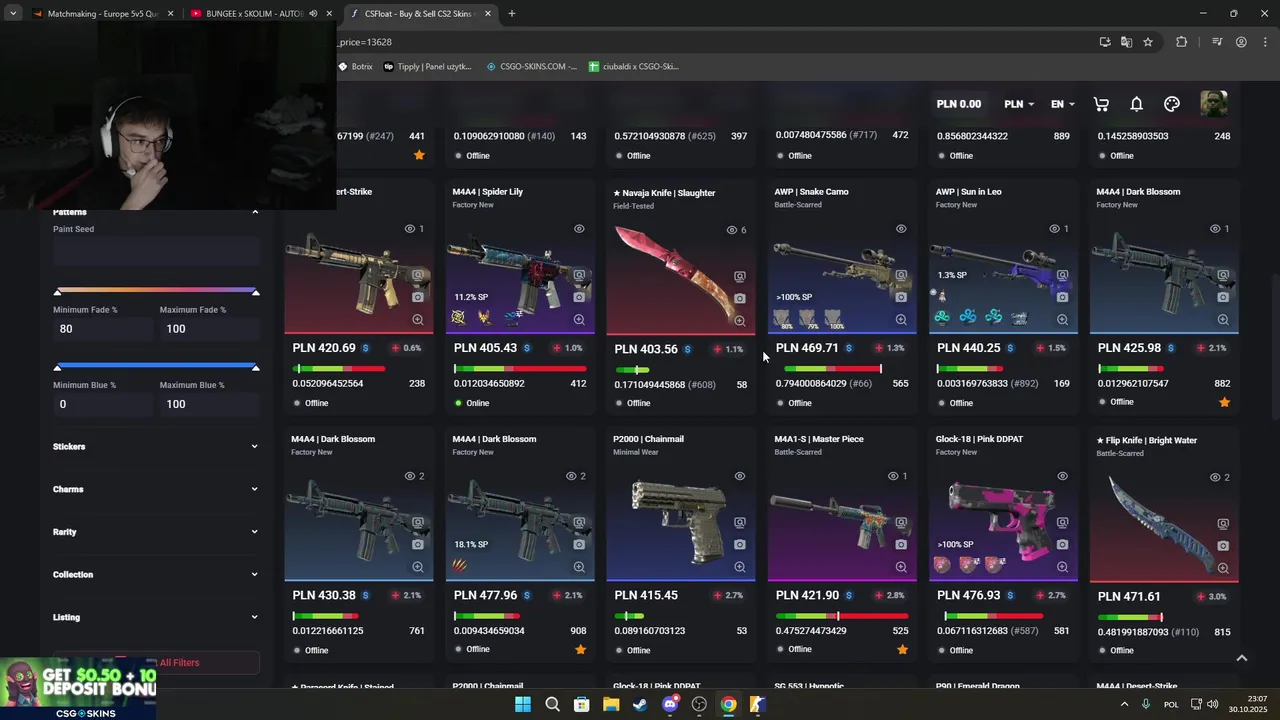Screen dimensions: 1280x720
Task: Click the fade slider right handle
Action: click(255, 292)
